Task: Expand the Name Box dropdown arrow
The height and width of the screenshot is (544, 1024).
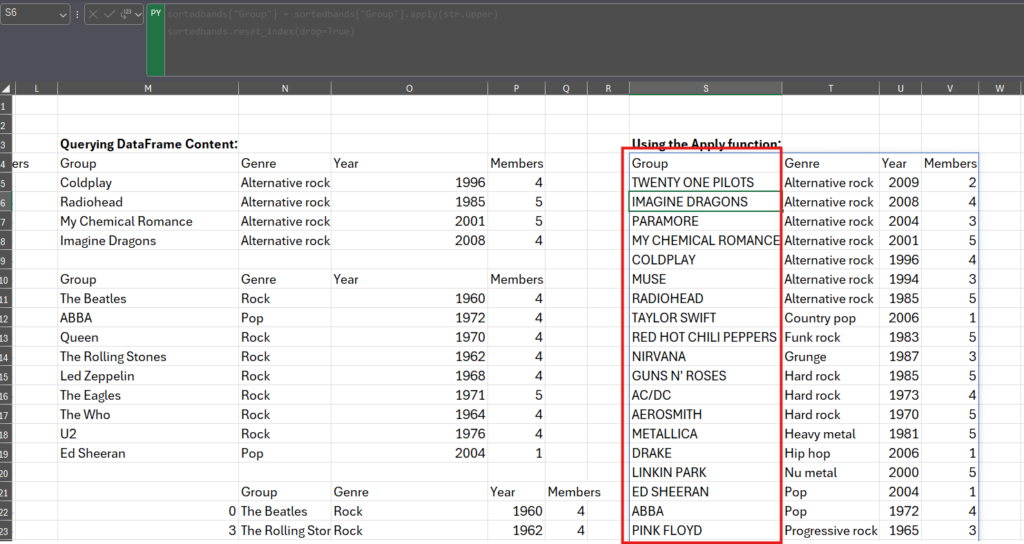Action: pos(63,15)
